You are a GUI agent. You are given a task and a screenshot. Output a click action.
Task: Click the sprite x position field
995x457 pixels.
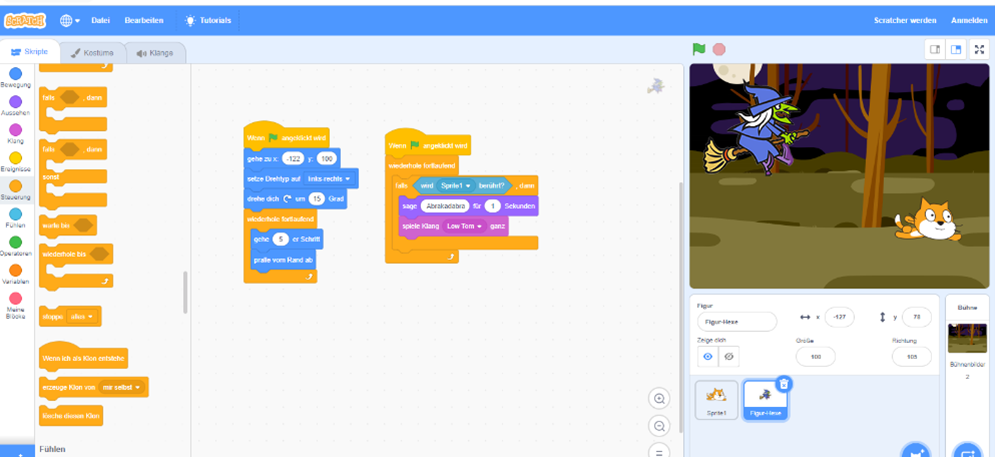(x=840, y=317)
